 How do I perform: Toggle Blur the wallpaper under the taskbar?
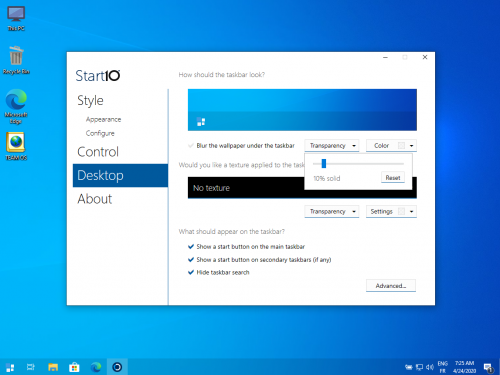click(241, 146)
